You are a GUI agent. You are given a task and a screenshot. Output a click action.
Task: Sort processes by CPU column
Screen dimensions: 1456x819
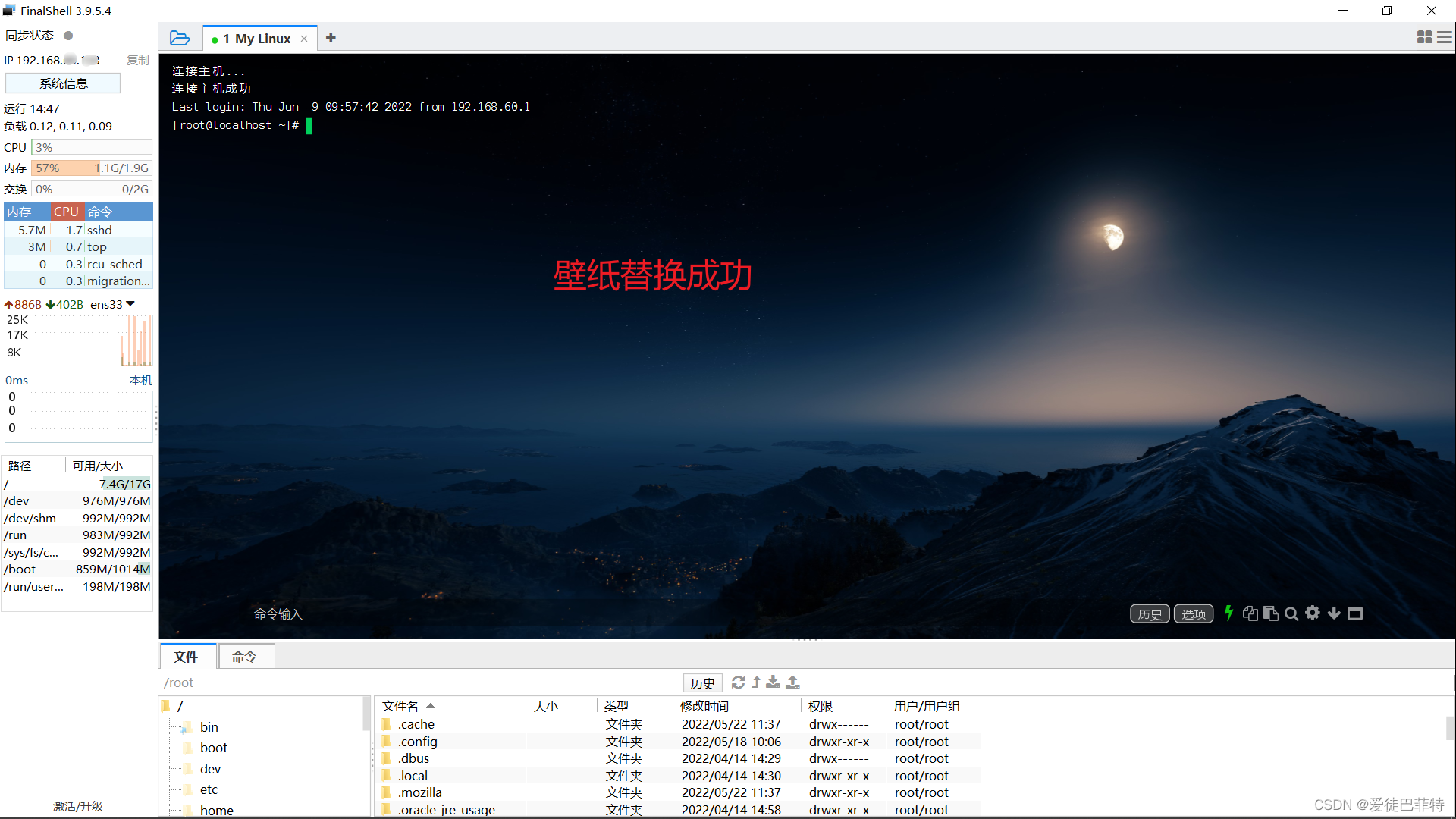pos(66,212)
